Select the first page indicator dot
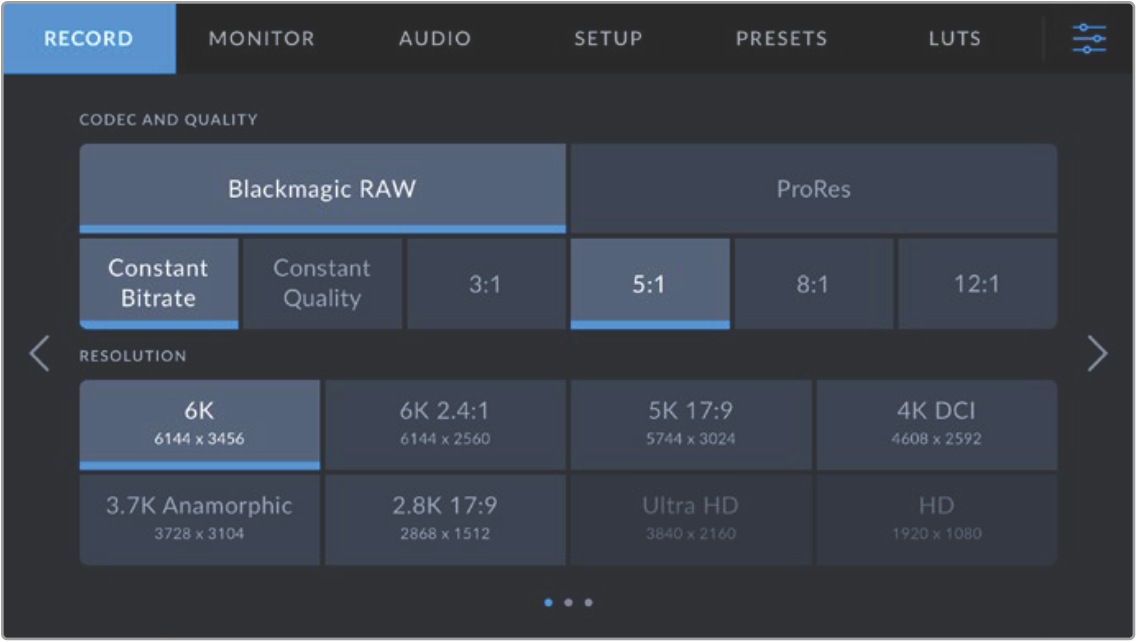1137x642 pixels. (x=548, y=603)
